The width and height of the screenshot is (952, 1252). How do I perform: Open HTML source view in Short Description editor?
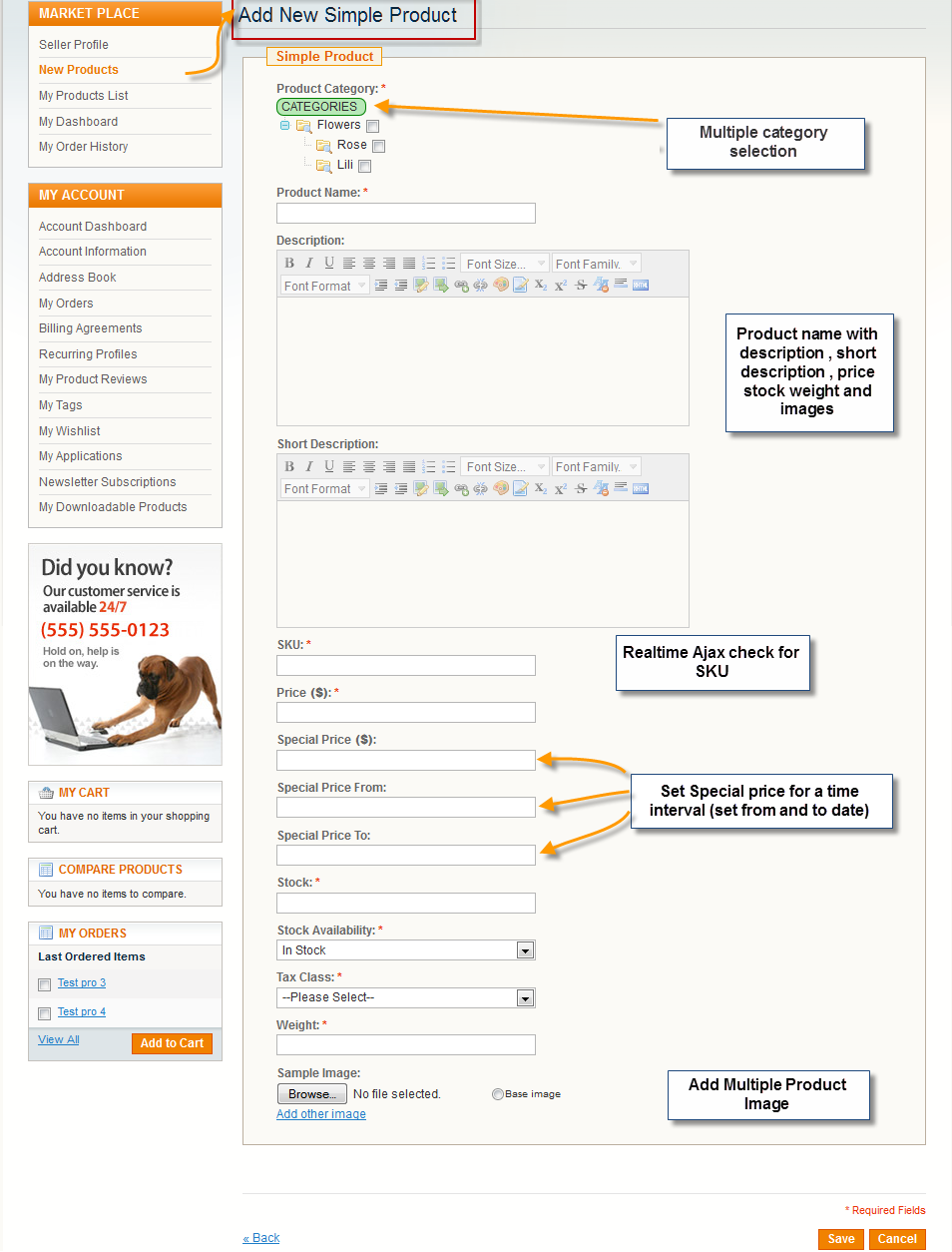pos(641,488)
